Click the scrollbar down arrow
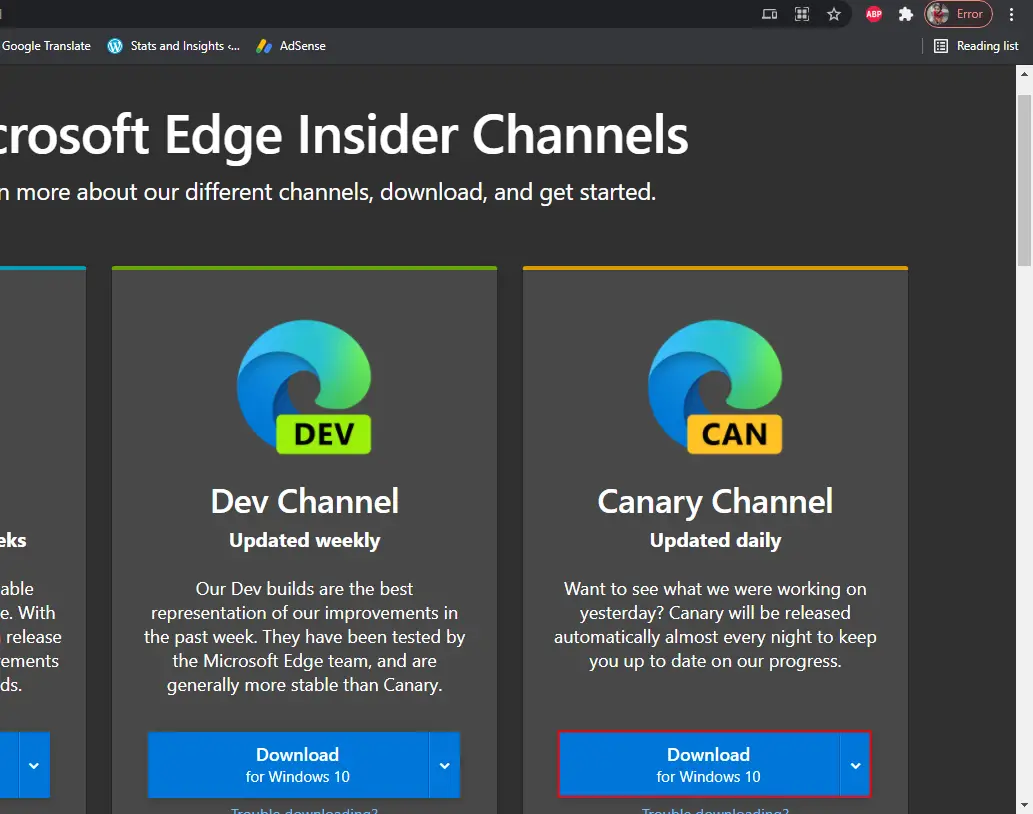This screenshot has width=1033, height=814. point(1024,806)
